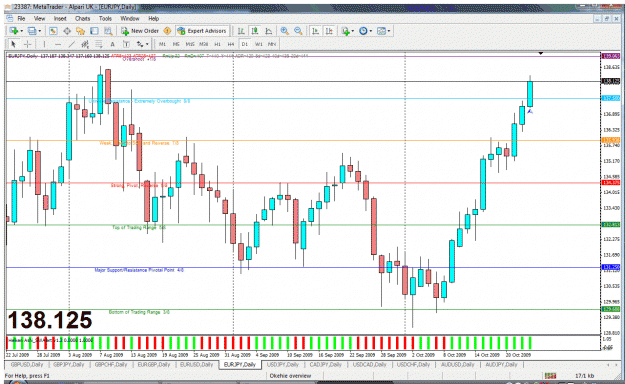Select the Crosshair tool
The width and height of the screenshot is (625, 384).
pyautogui.click(x=28, y=44)
